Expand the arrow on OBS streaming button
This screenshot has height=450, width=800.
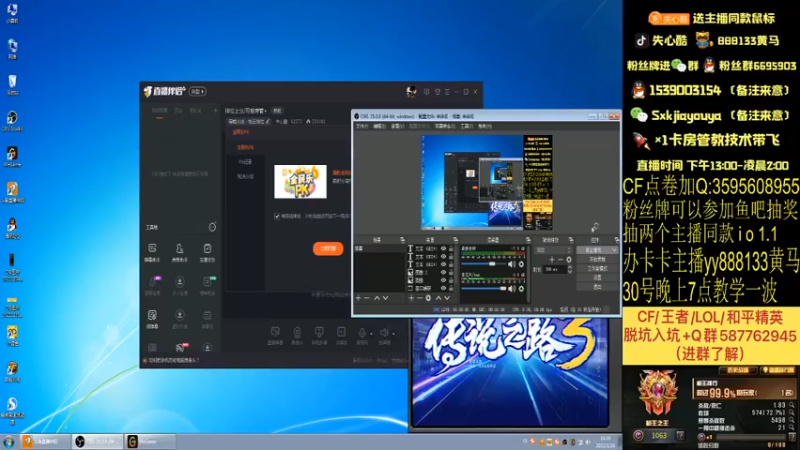[x=614, y=250]
